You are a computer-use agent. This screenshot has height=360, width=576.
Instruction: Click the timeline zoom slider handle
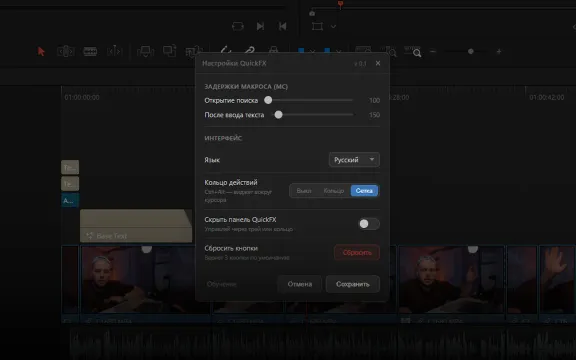471,51
